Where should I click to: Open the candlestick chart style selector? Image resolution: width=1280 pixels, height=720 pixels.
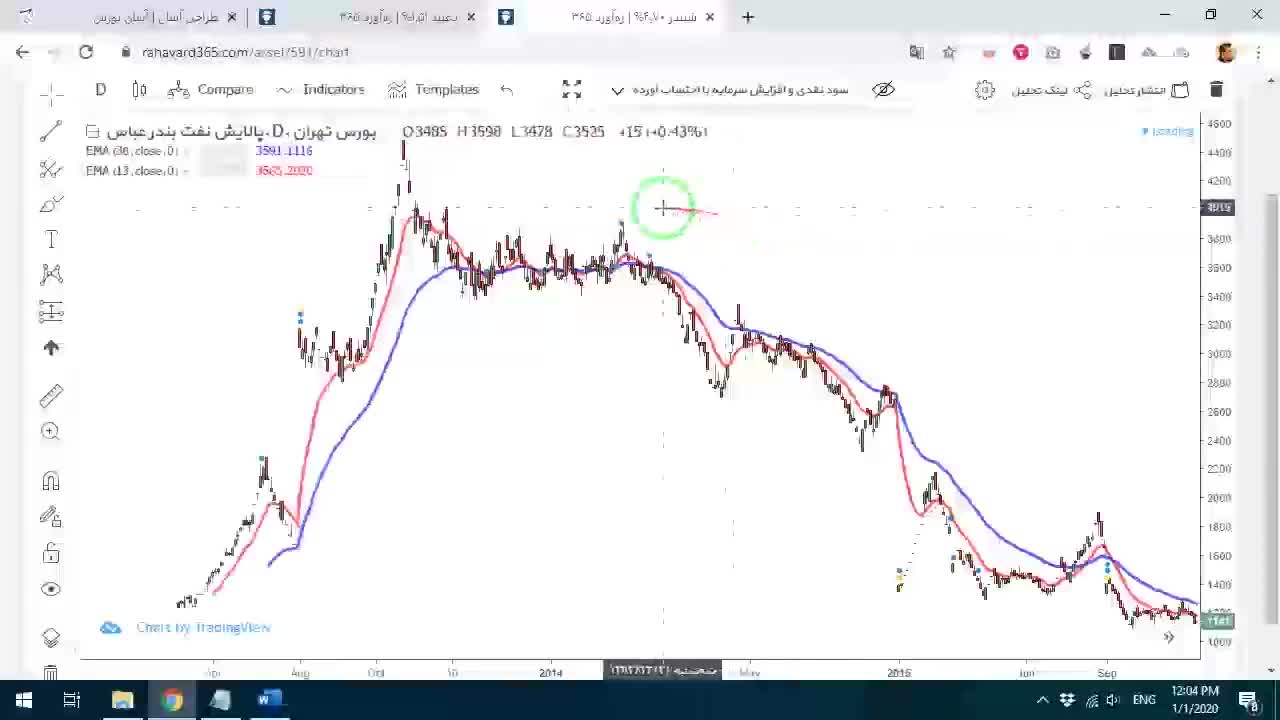pyautogui.click(x=139, y=90)
